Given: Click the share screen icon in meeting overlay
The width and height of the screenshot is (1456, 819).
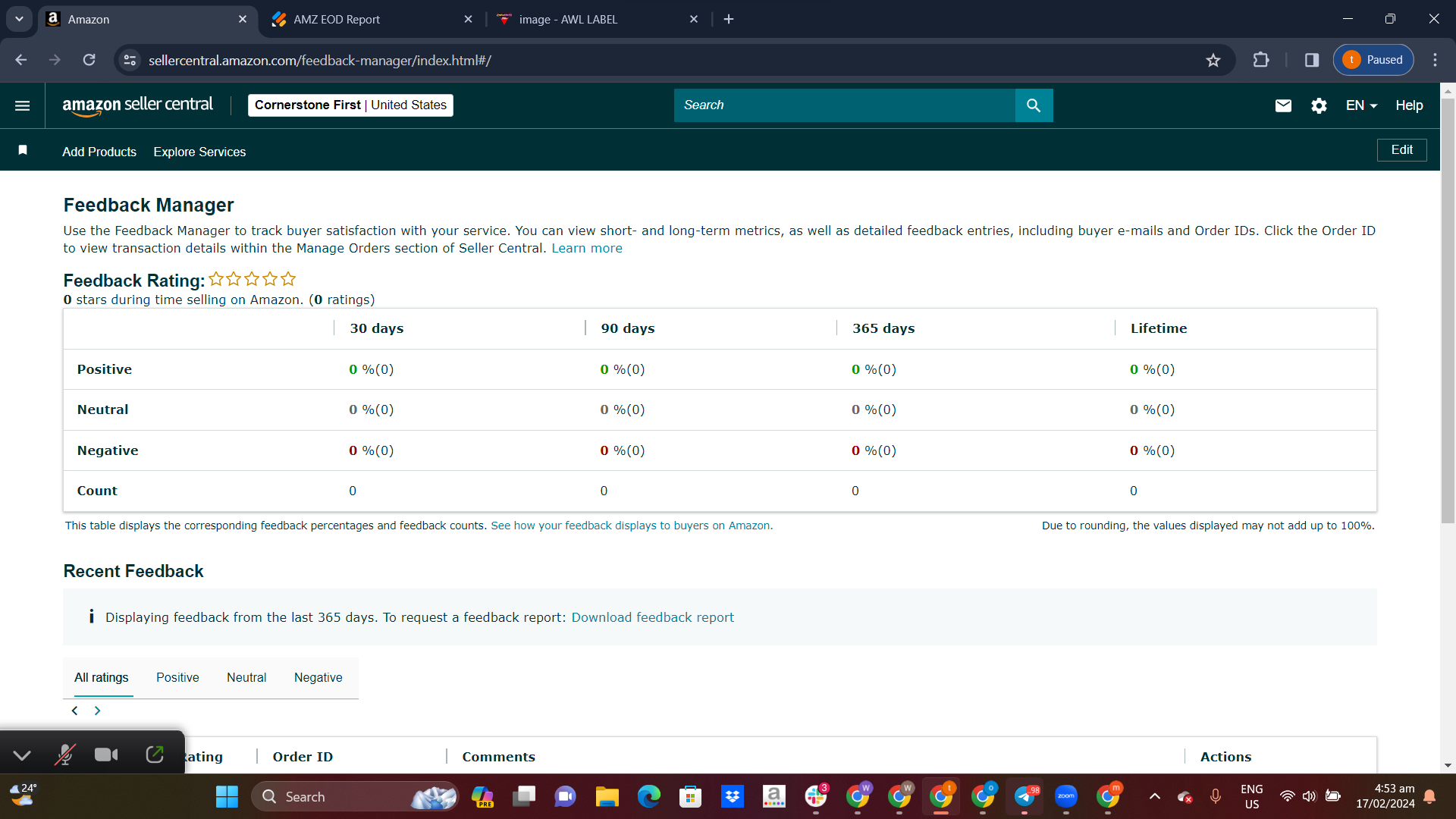Looking at the screenshot, I should 155,754.
